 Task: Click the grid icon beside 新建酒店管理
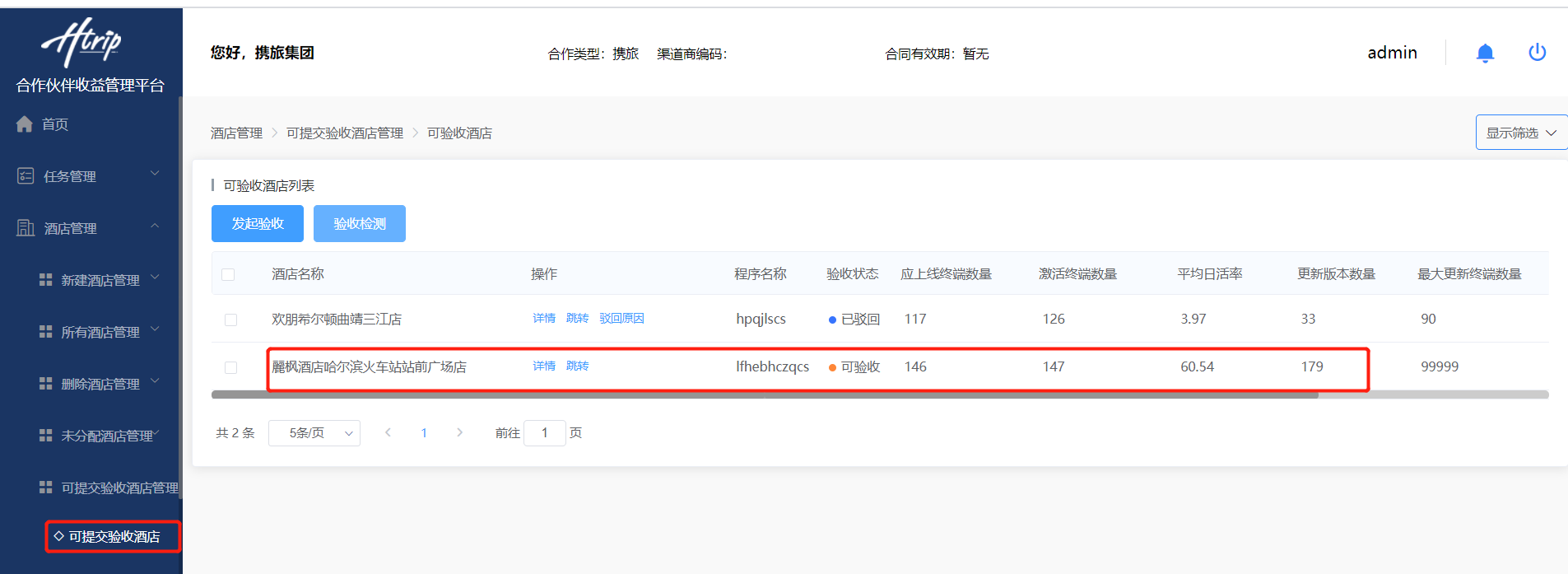click(x=45, y=280)
